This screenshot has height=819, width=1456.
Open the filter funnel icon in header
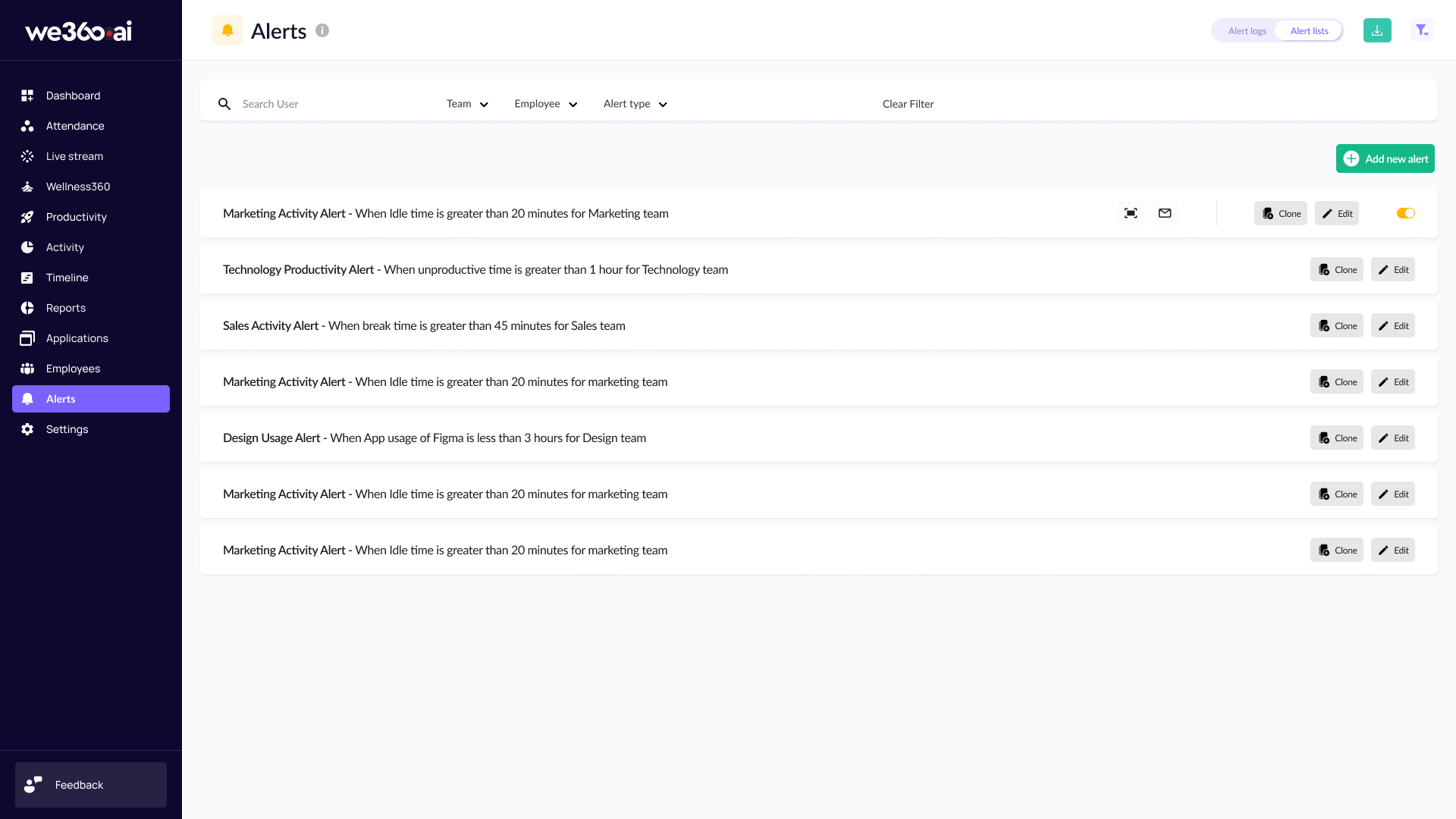1422,30
